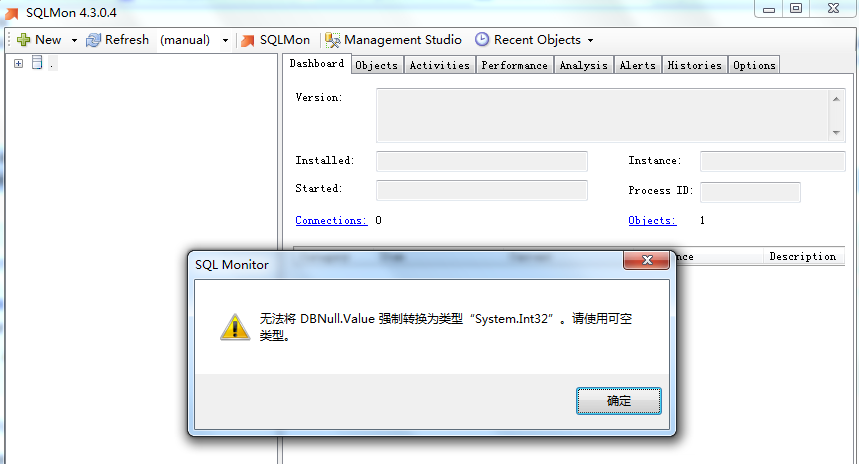
Task: Open the New button dropdown arrow
Action: tap(74, 41)
